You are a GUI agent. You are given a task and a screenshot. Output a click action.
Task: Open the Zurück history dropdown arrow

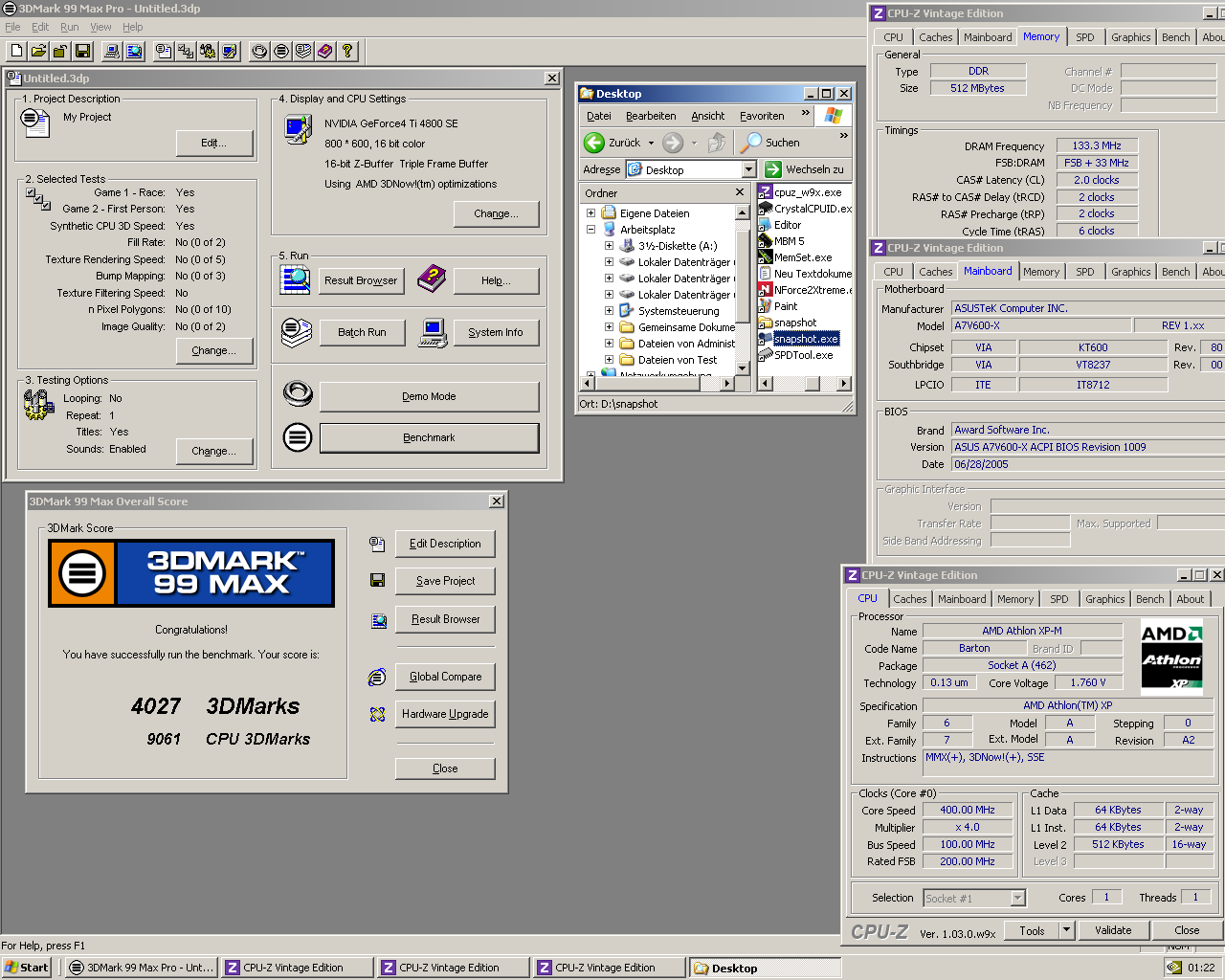651,143
